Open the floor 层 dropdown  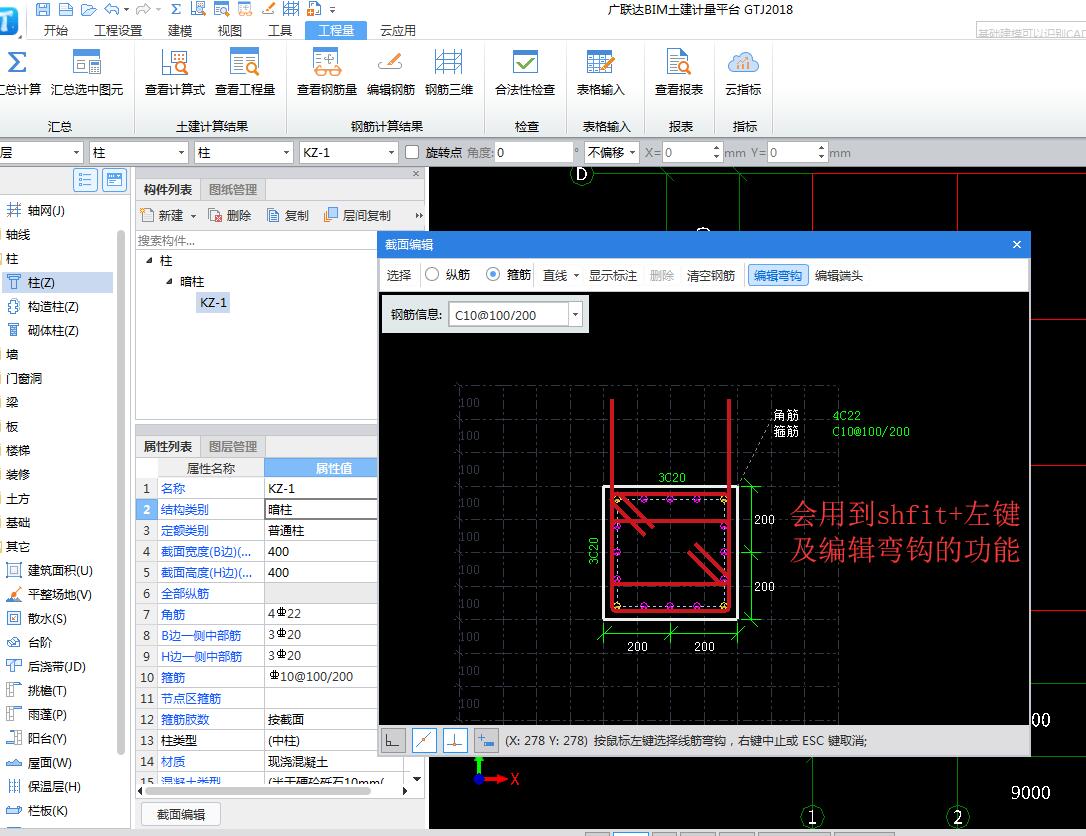[x=76, y=152]
